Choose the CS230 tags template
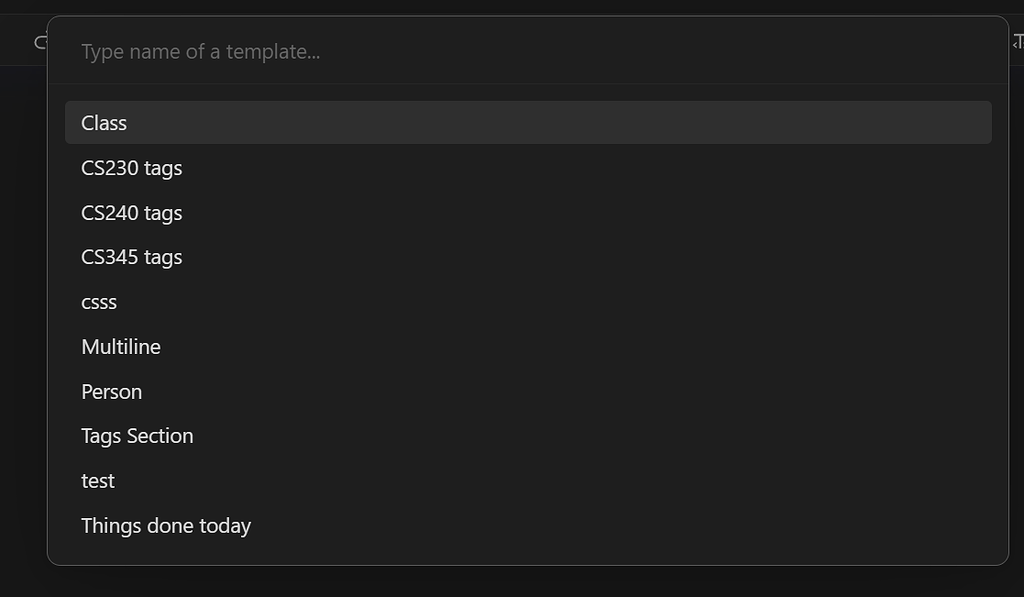Viewport: 1024px width, 597px height. tap(528, 168)
